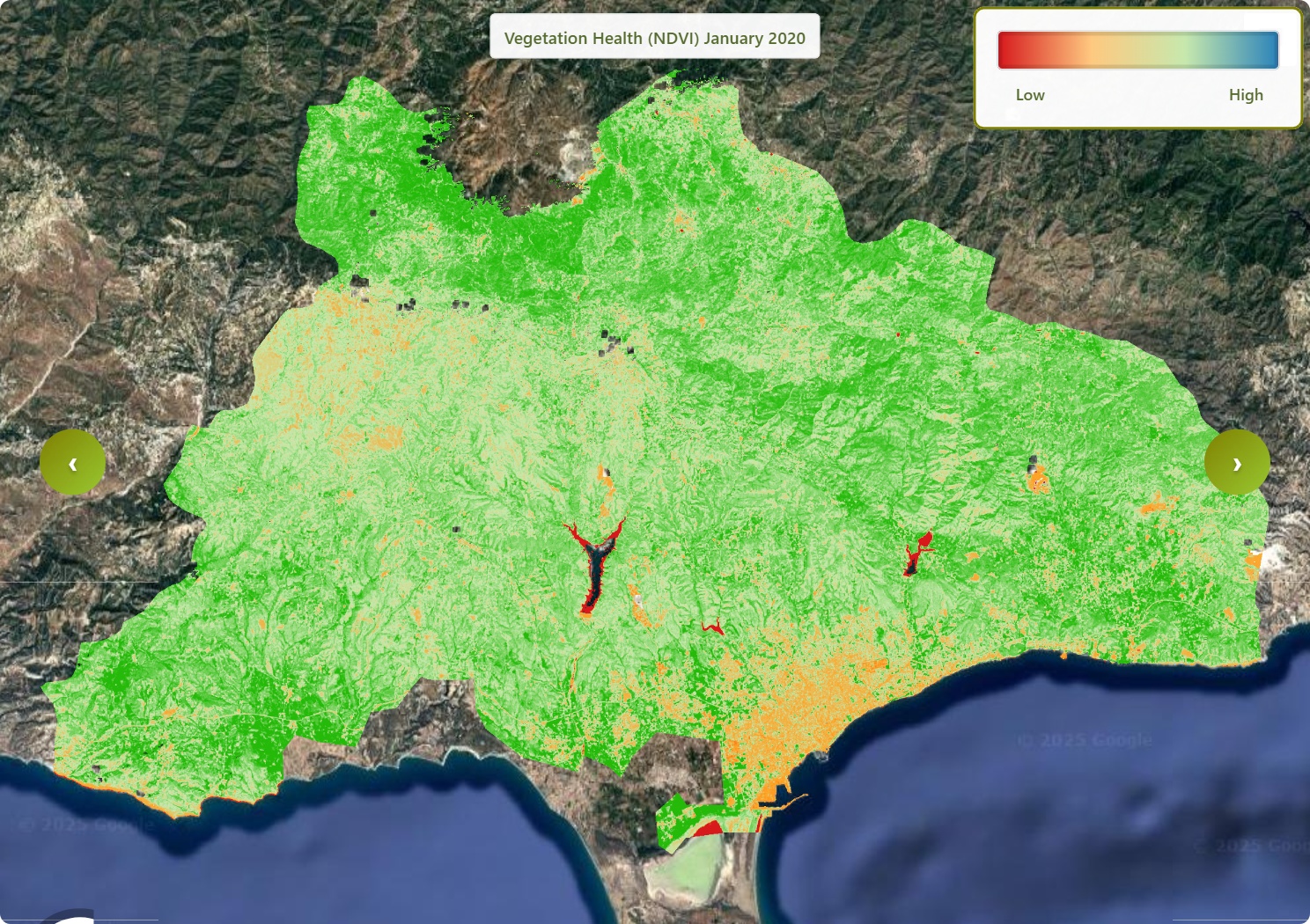Click the small orange patch in the eastern region
Image resolution: width=1310 pixels, height=924 pixels.
pyautogui.click(x=1038, y=480)
